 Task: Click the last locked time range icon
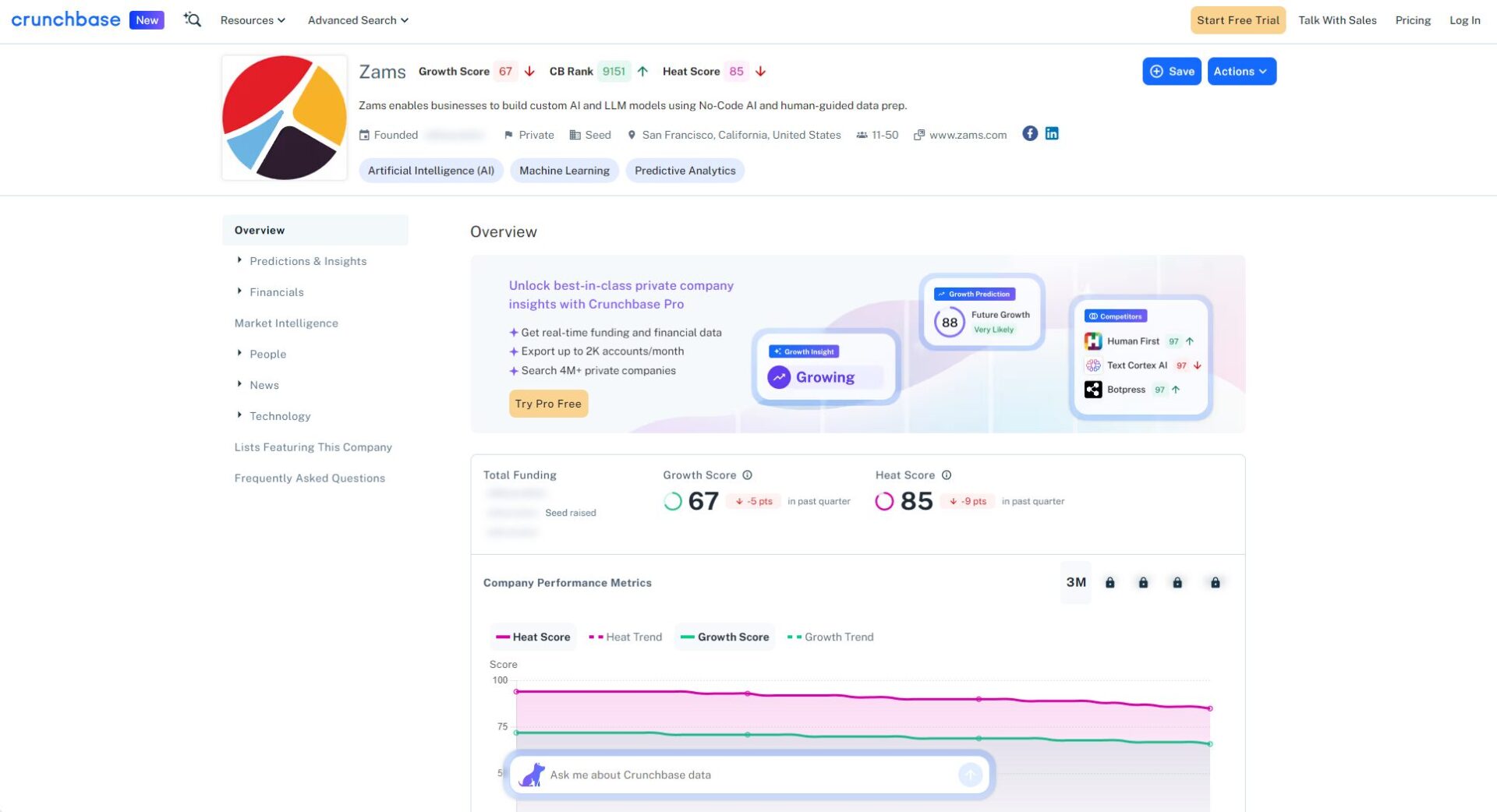(1215, 583)
